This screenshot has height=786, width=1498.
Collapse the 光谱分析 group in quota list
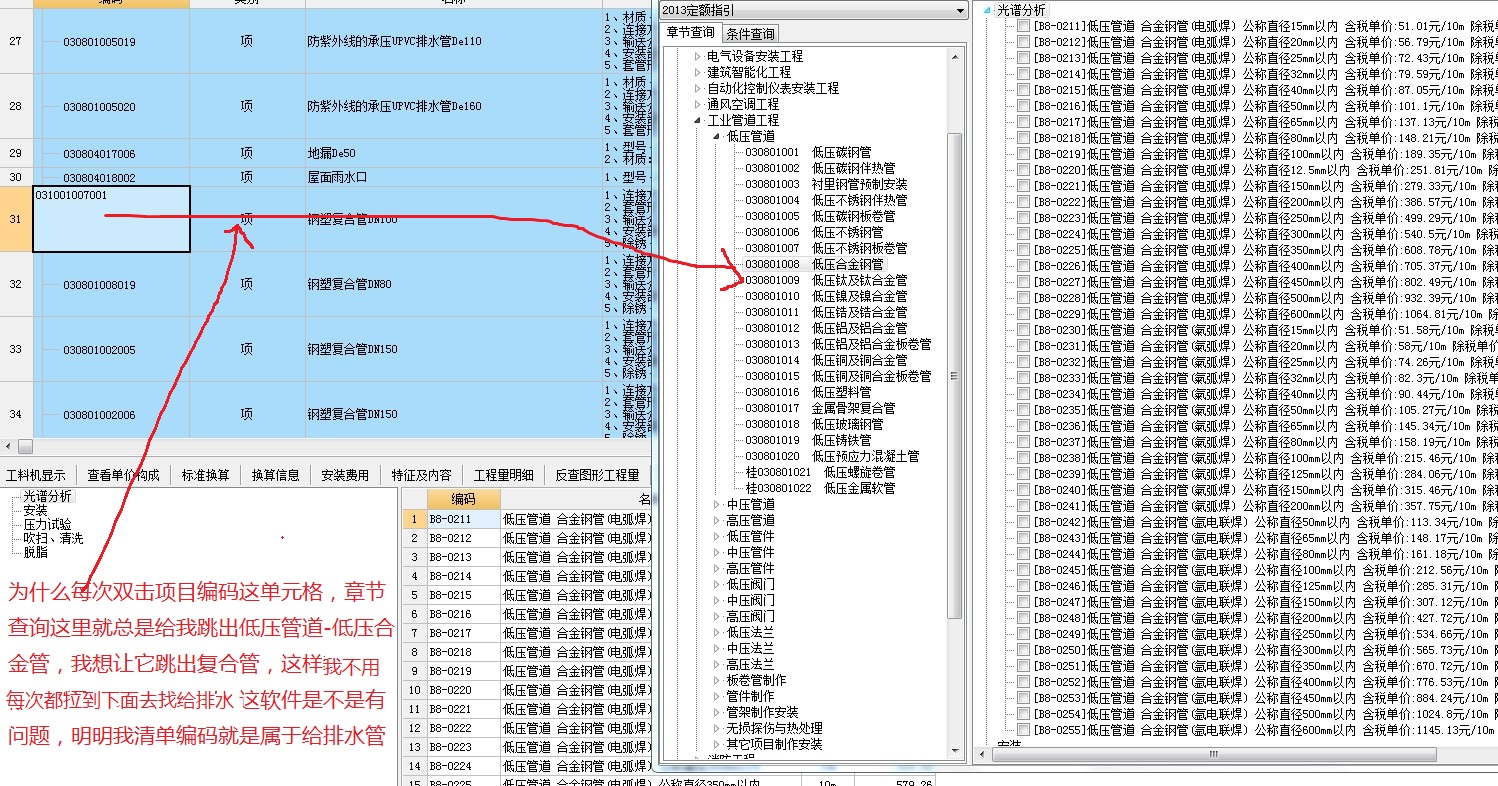tap(987, 10)
